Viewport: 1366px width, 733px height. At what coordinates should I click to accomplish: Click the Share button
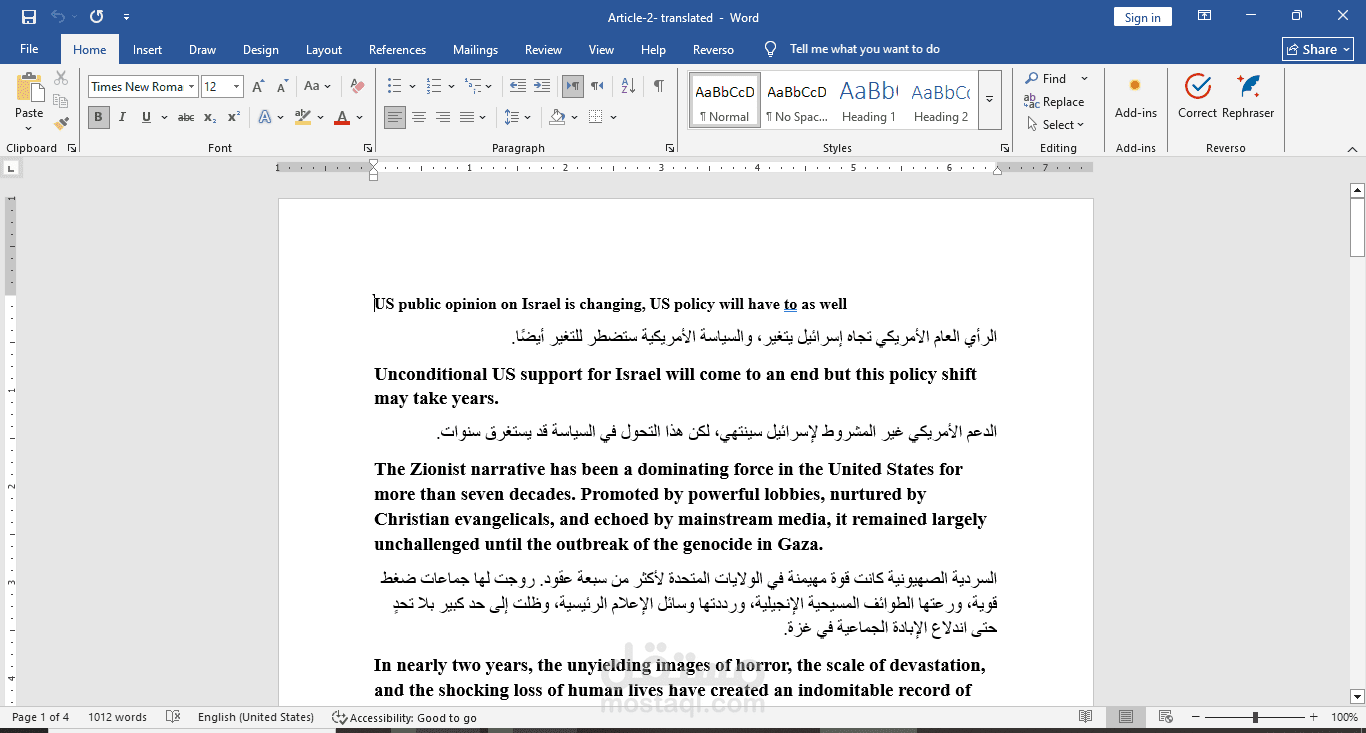pyautogui.click(x=1318, y=49)
